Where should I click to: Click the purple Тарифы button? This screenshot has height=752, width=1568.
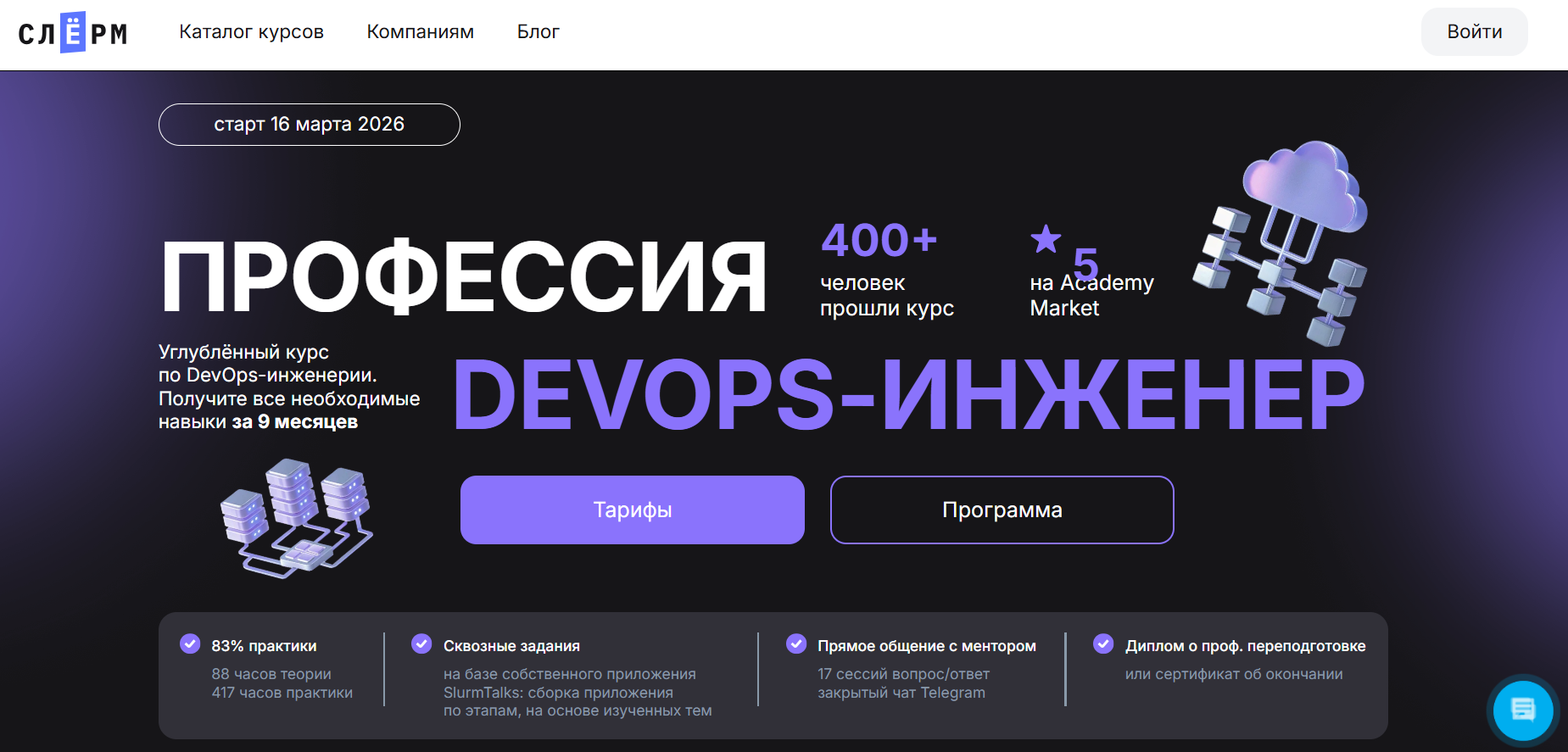click(632, 510)
